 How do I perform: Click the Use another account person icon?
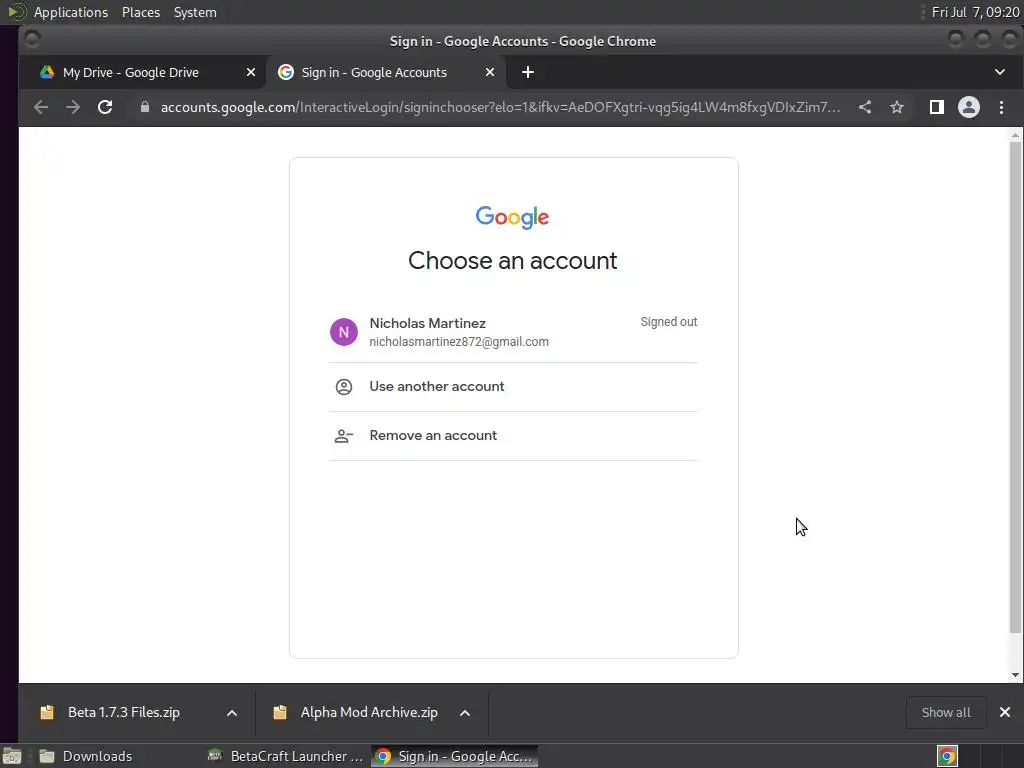tap(344, 387)
